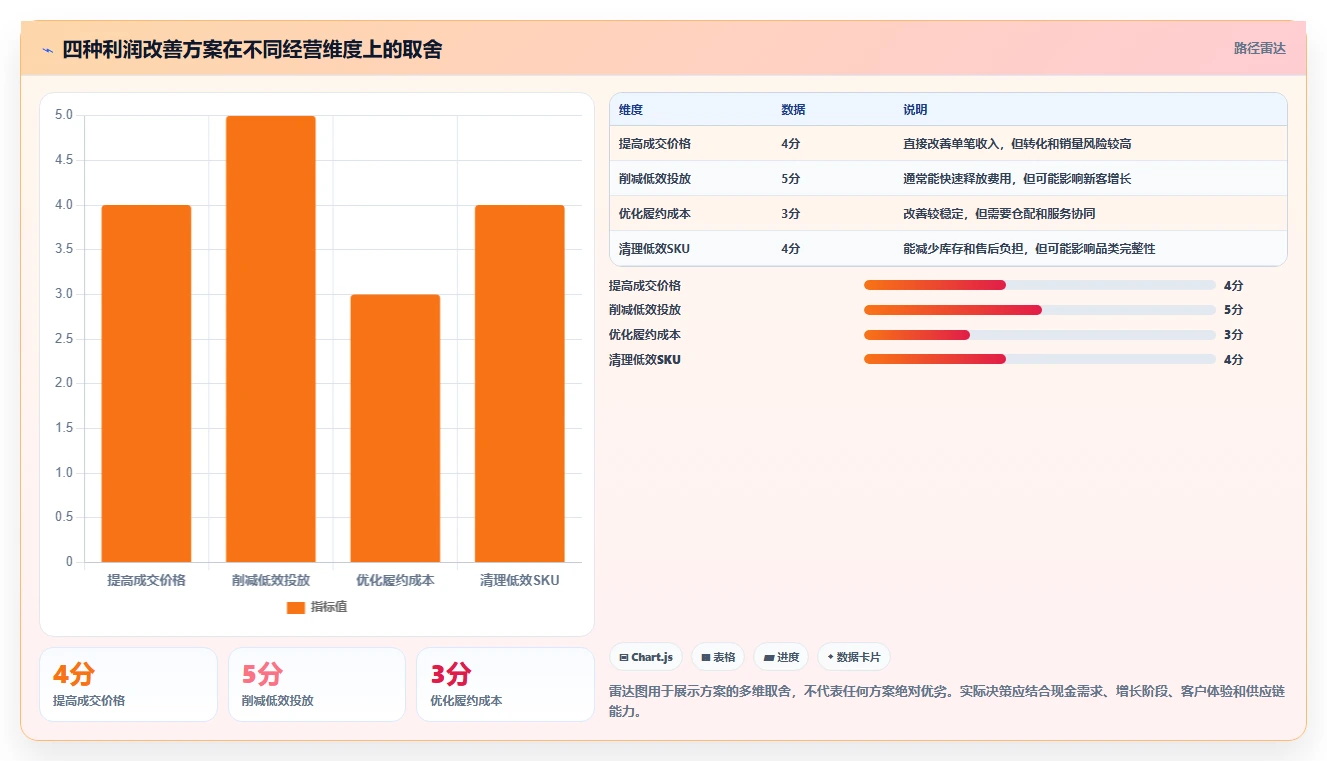Select the 5分 削减低效投放 data card
This screenshot has height=761, width=1327.
317,684
